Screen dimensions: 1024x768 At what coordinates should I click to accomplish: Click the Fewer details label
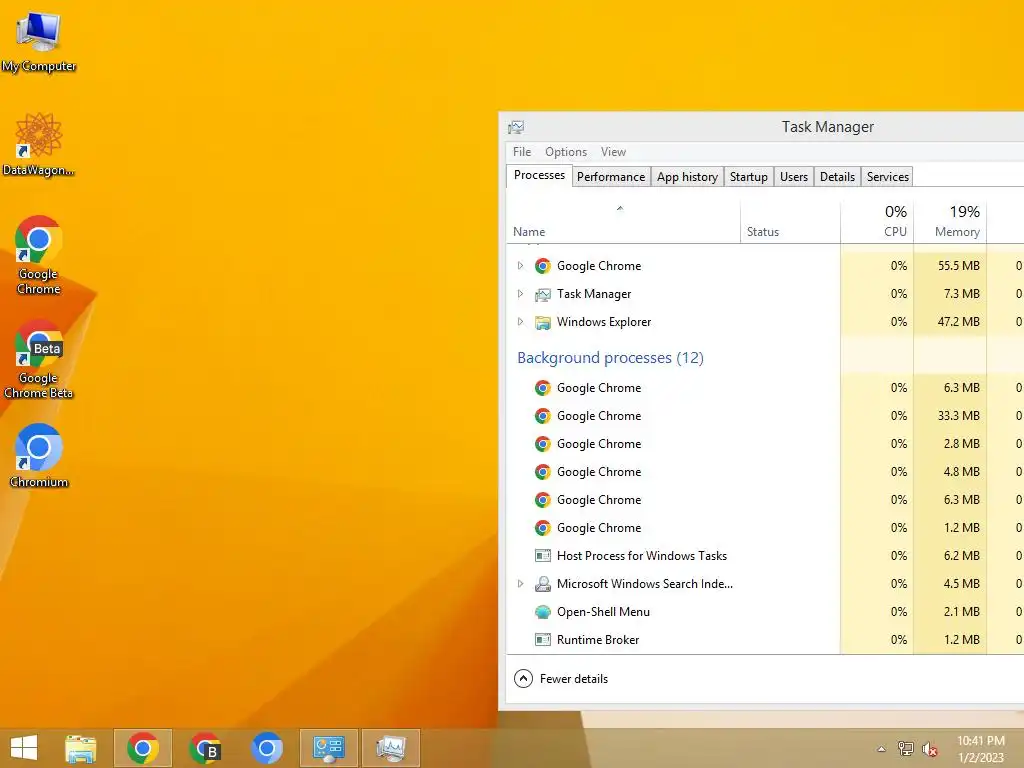pos(574,679)
